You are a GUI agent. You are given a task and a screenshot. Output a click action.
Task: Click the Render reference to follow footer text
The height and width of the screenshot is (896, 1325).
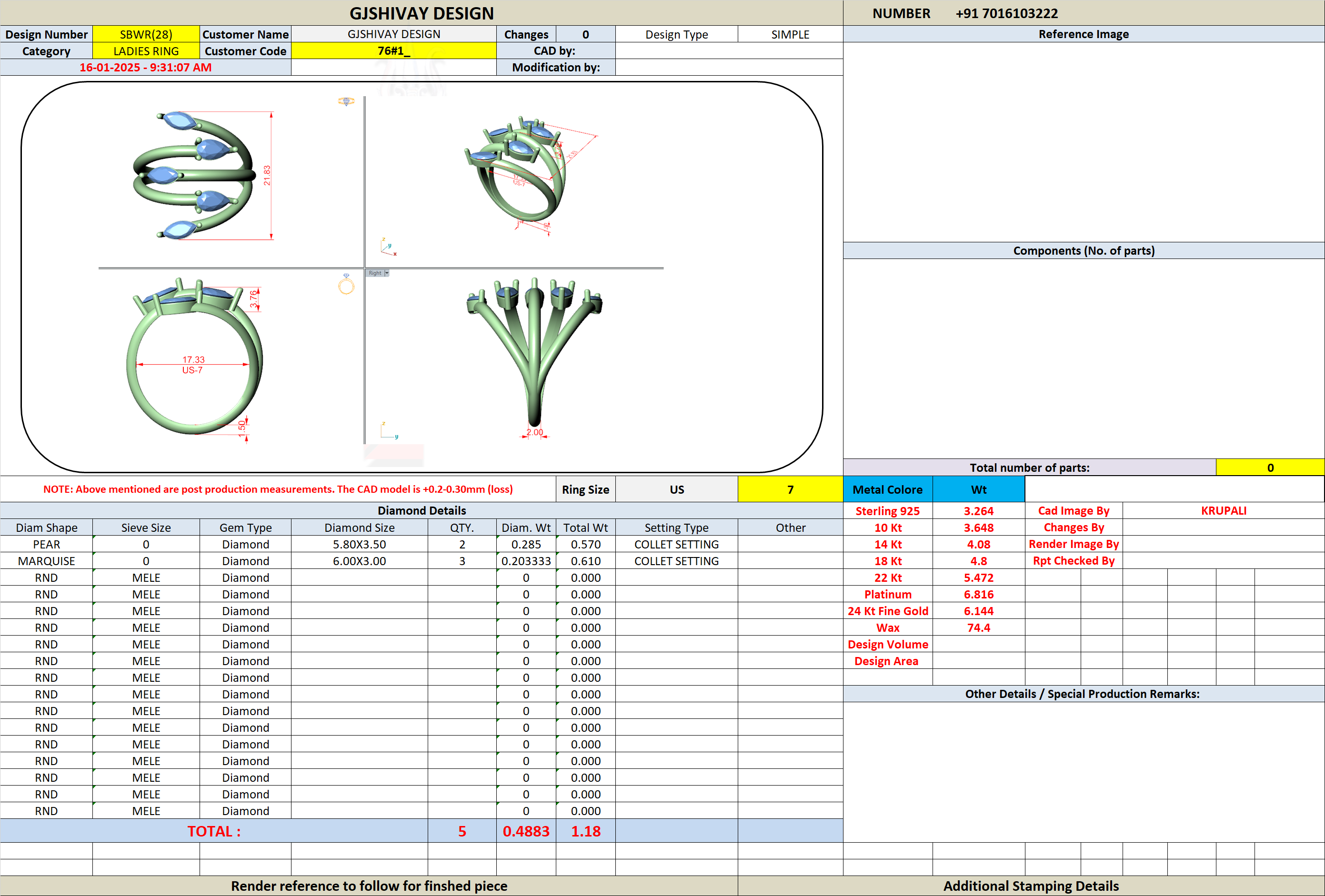click(x=369, y=886)
